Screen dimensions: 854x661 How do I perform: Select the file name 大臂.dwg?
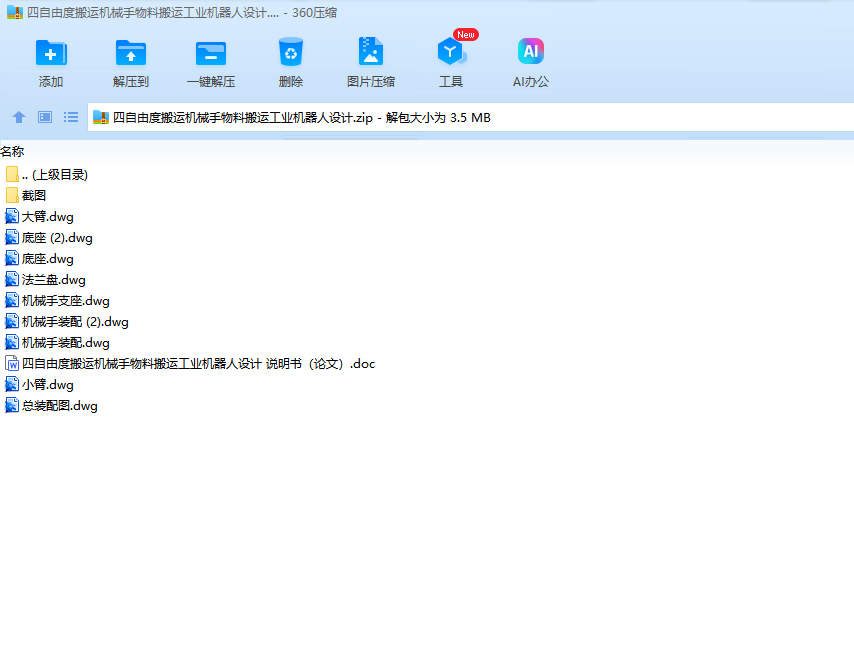coord(47,217)
